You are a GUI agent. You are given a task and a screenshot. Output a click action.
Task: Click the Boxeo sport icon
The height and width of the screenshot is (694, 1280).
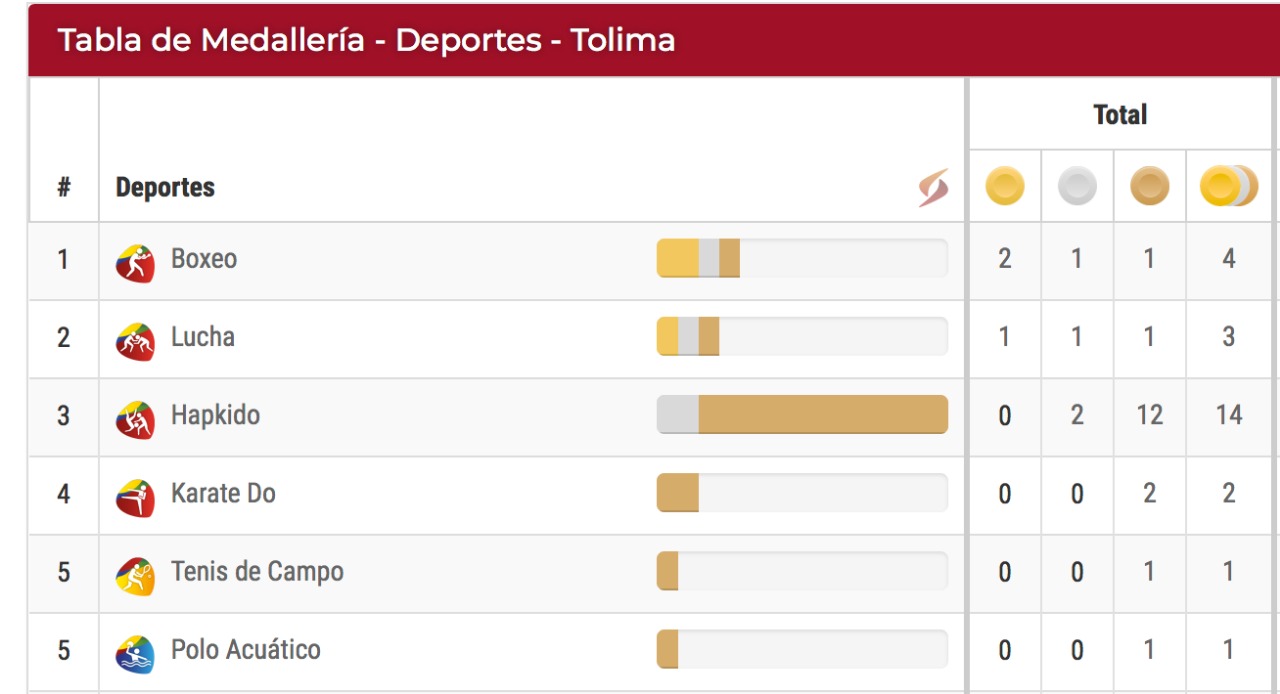[135, 264]
